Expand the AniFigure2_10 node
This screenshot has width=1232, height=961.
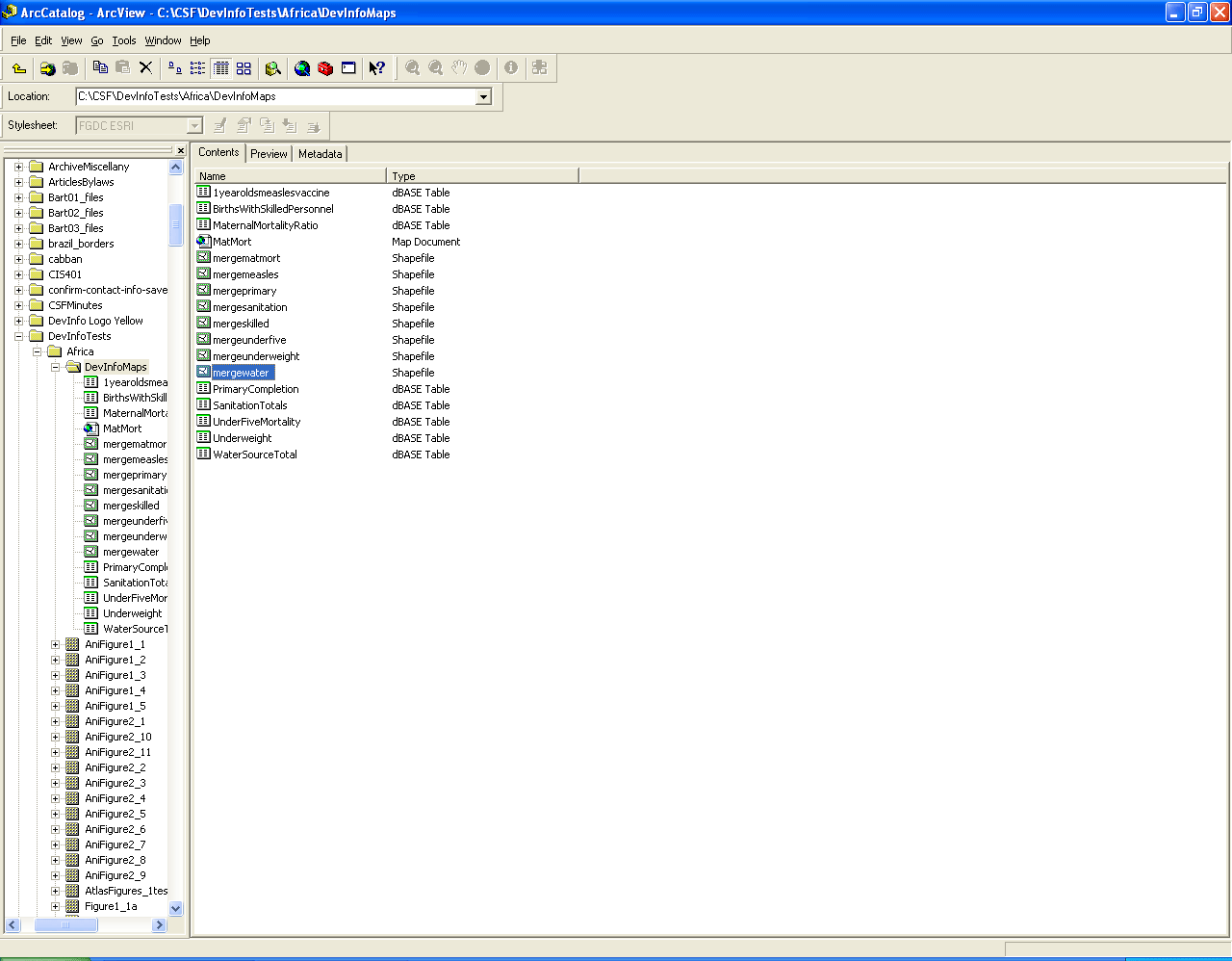pyautogui.click(x=55, y=737)
